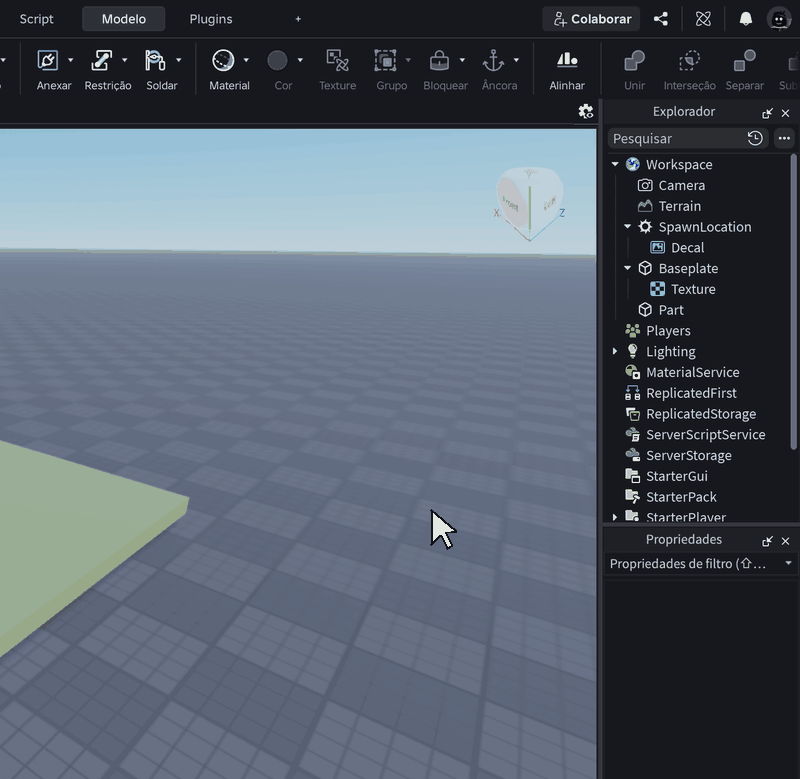Switch to the Script tab

36,19
